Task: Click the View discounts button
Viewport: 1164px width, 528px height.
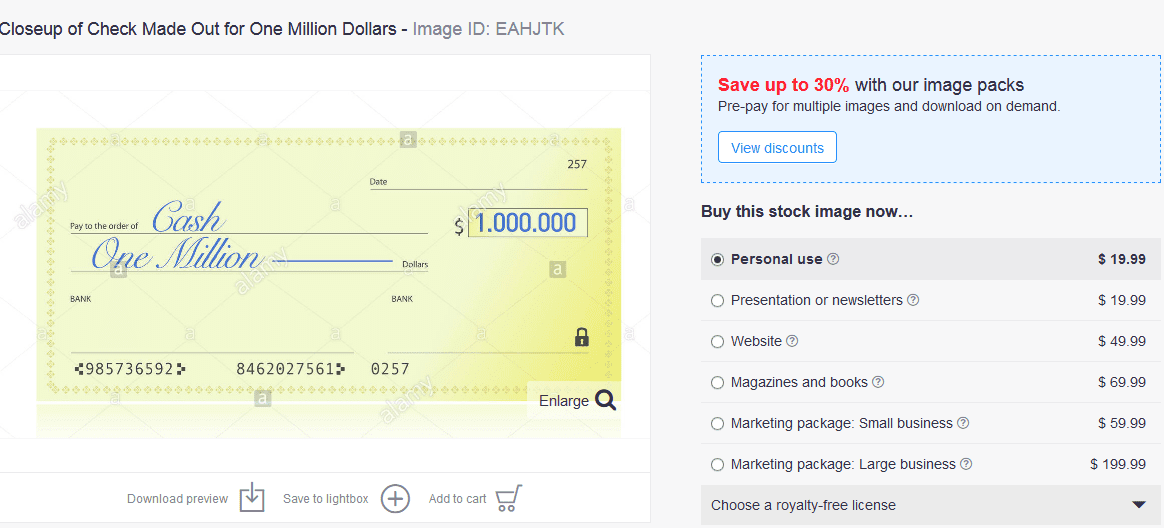Action: tap(777, 148)
